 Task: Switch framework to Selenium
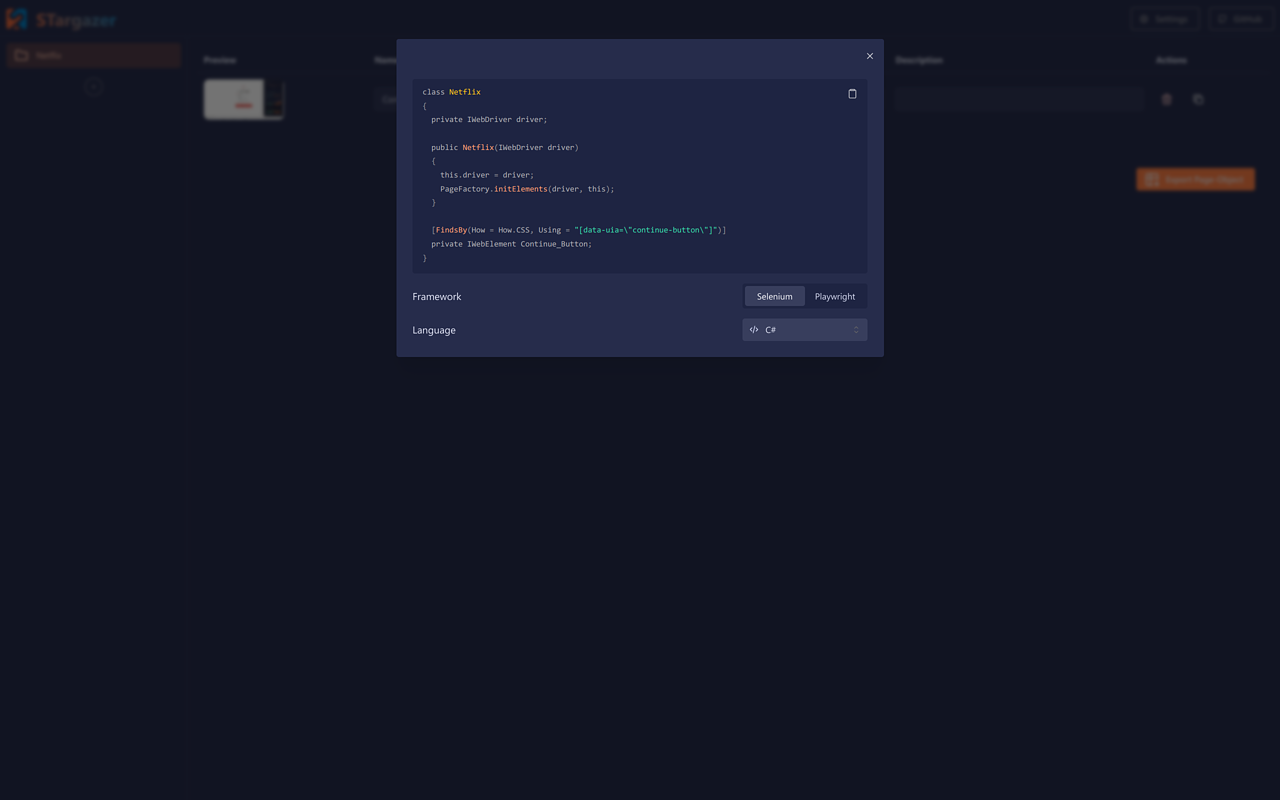click(775, 297)
